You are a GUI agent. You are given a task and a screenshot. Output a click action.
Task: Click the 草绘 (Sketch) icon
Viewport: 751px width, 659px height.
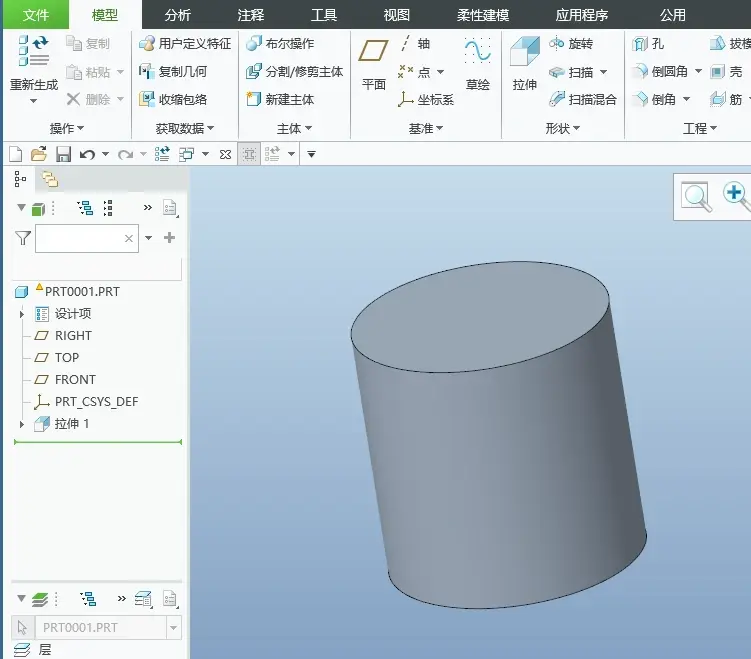(x=477, y=51)
